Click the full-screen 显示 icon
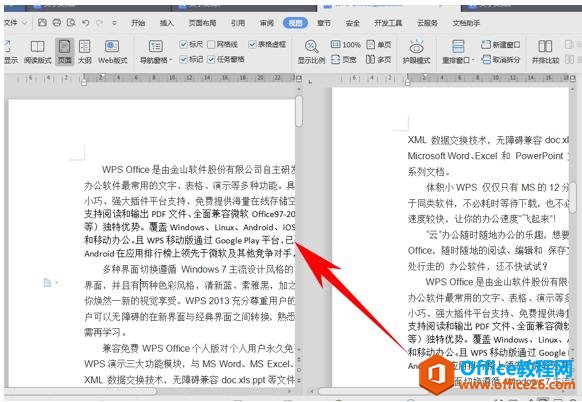This screenshot has width=582, height=402. 10,52
